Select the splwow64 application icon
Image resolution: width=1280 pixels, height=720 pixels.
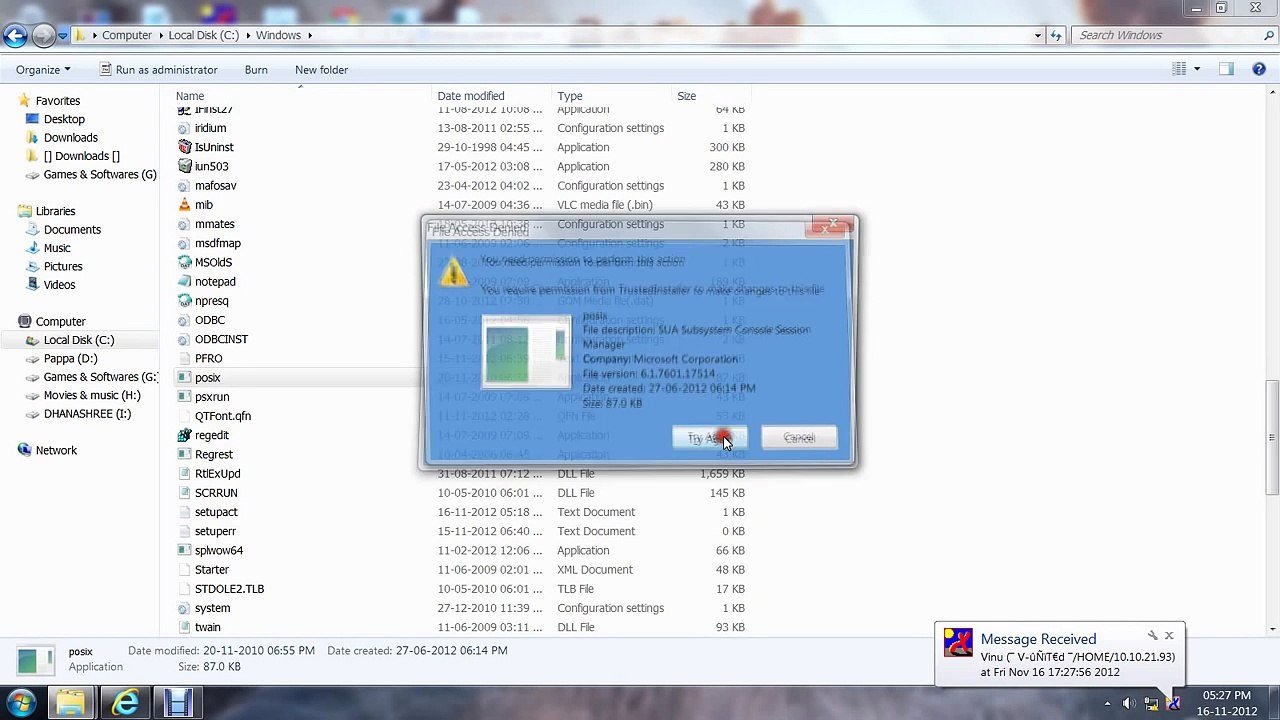pyautogui.click(x=184, y=550)
